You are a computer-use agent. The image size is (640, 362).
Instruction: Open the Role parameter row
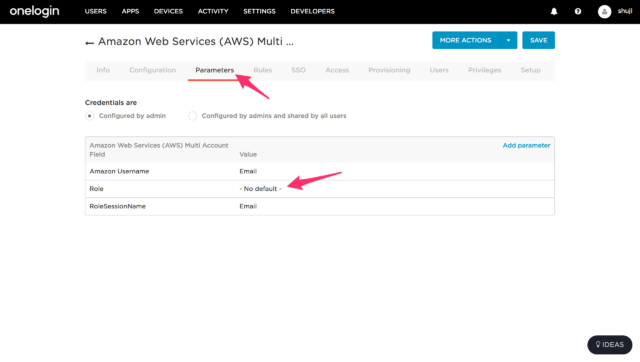[x=320, y=189]
